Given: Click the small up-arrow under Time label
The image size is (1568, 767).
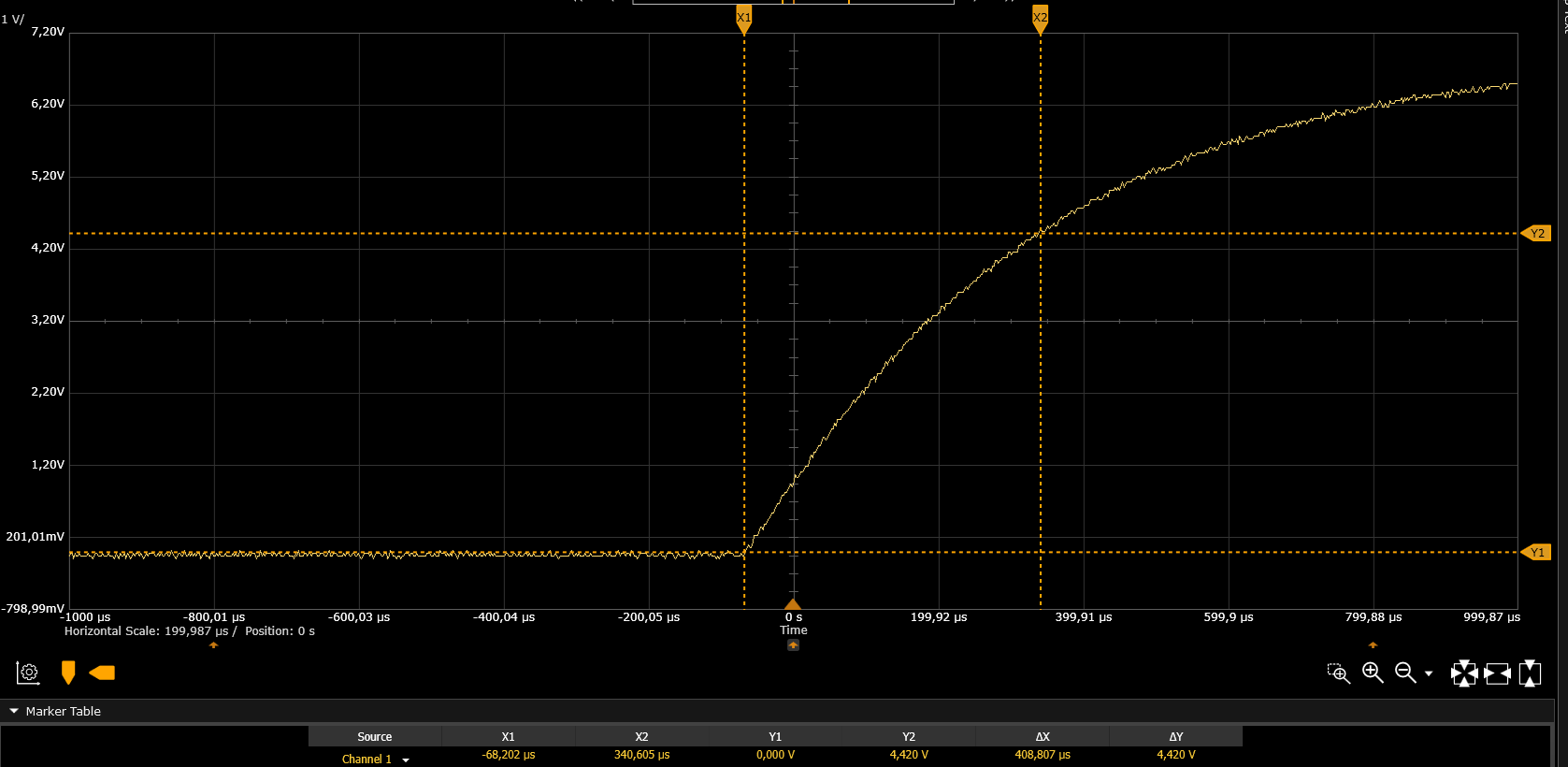Looking at the screenshot, I should tap(793, 645).
